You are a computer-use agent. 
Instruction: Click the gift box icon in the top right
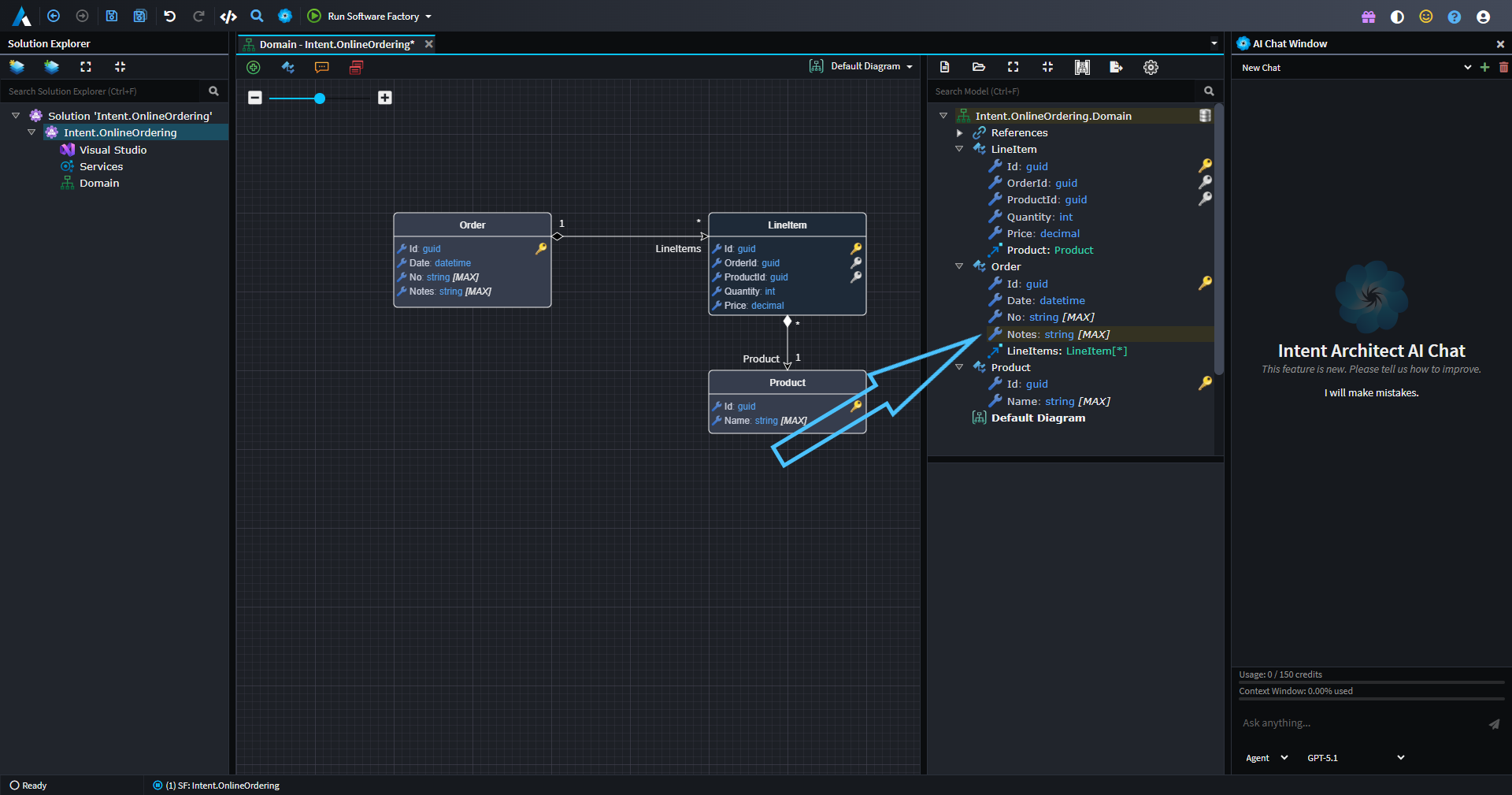coord(1369,17)
